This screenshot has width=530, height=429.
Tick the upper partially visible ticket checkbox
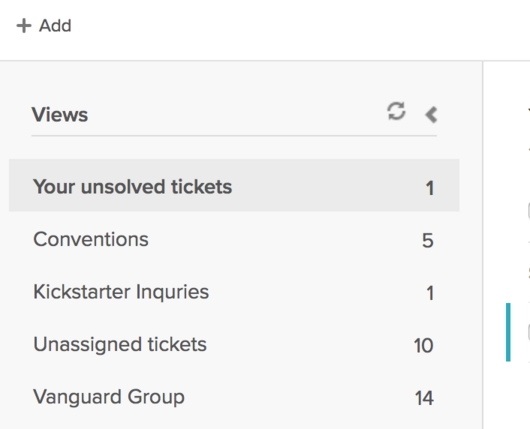click(x=528, y=211)
